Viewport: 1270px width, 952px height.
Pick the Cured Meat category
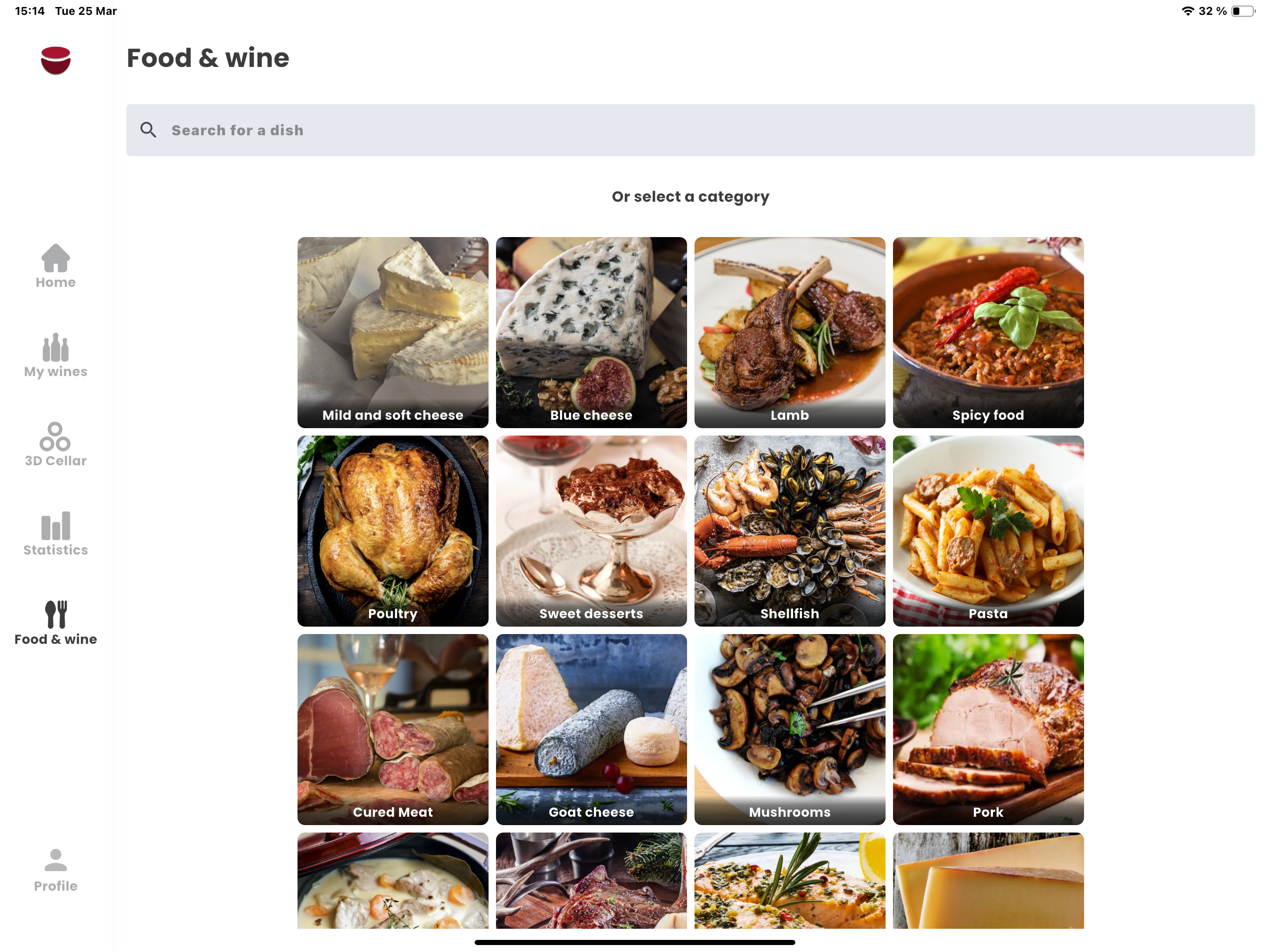pos(393,729)
